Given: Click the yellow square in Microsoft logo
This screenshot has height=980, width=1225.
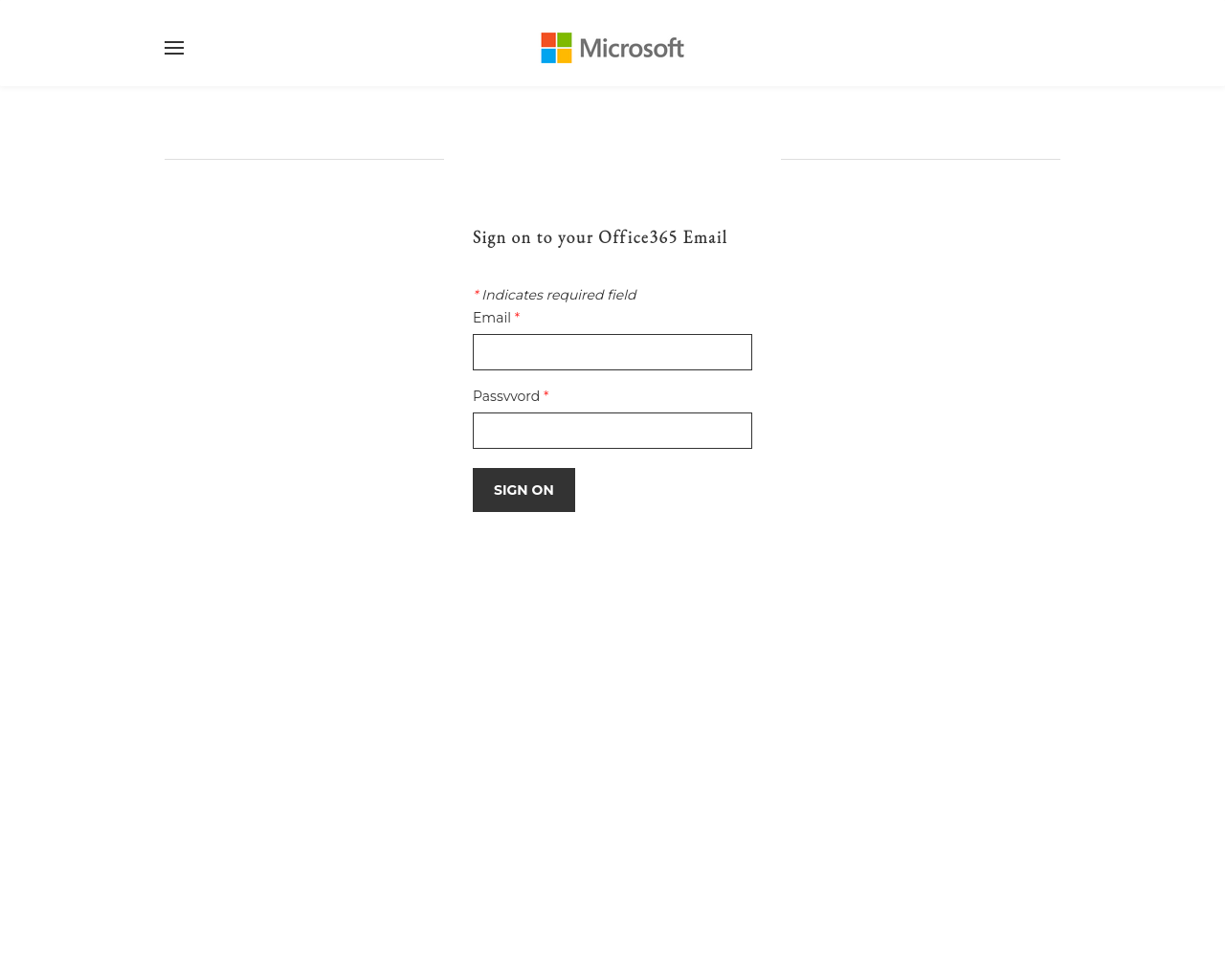Looking at the screenshot, I should point(565,56).
